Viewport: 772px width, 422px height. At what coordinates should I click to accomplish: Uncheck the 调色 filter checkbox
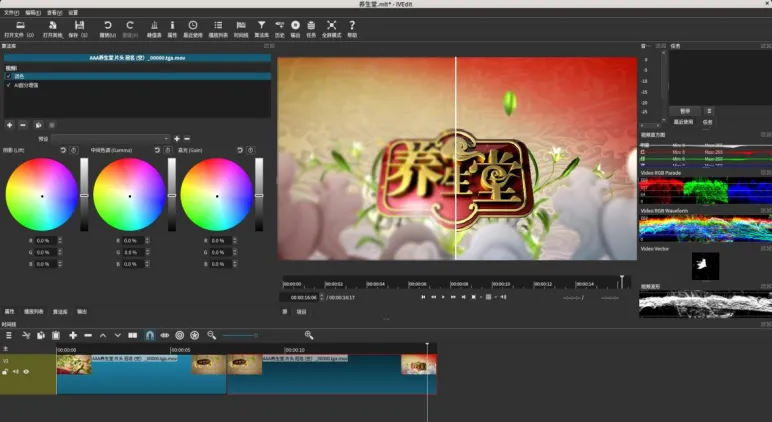[8, 76]
